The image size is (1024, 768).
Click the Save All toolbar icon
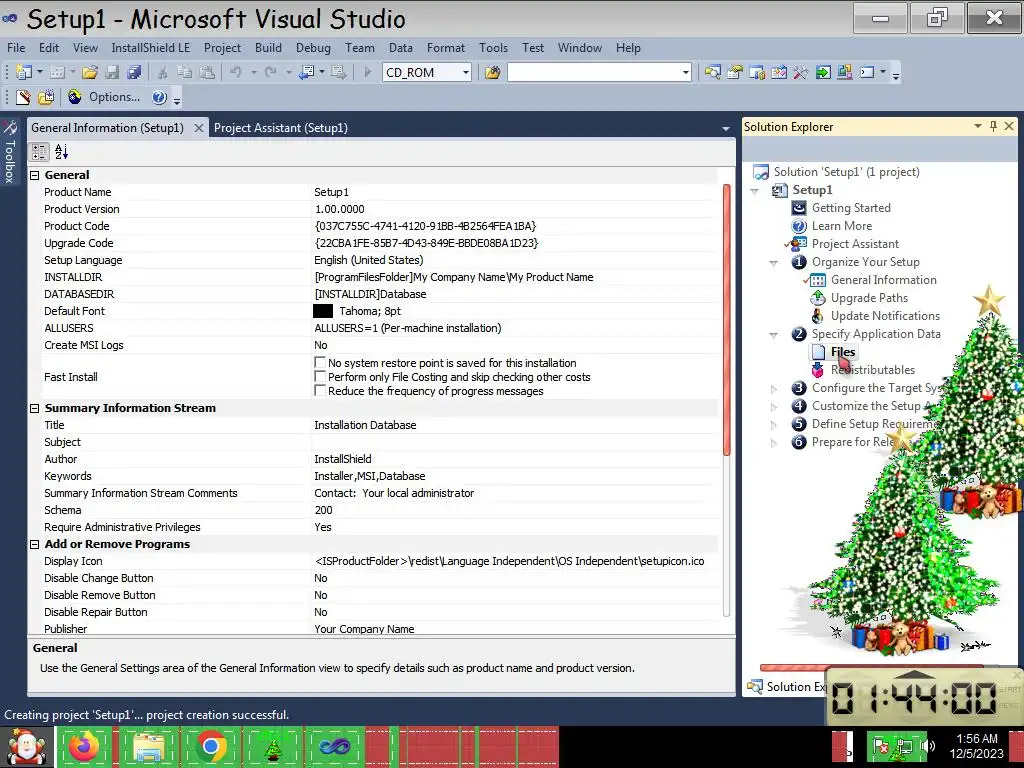[135, 72]
